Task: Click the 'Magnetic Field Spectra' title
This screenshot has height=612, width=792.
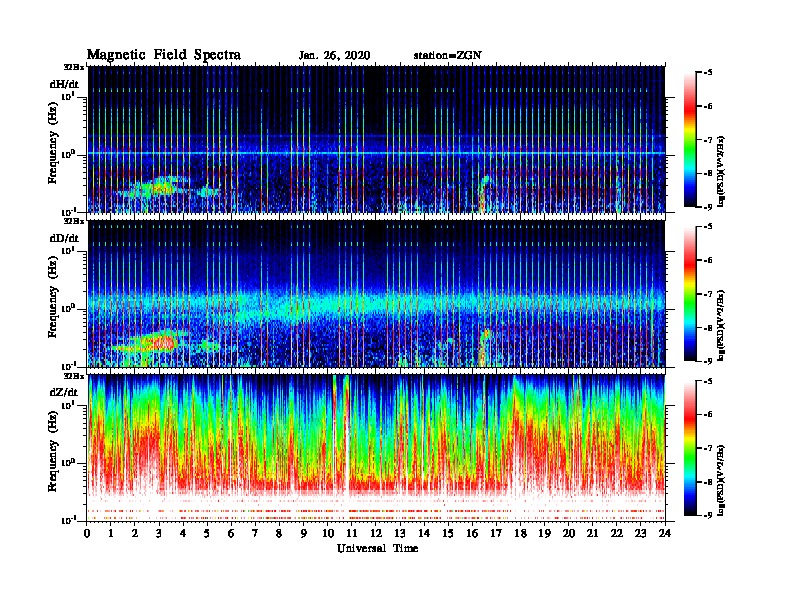Action: [x=164, y=55]
